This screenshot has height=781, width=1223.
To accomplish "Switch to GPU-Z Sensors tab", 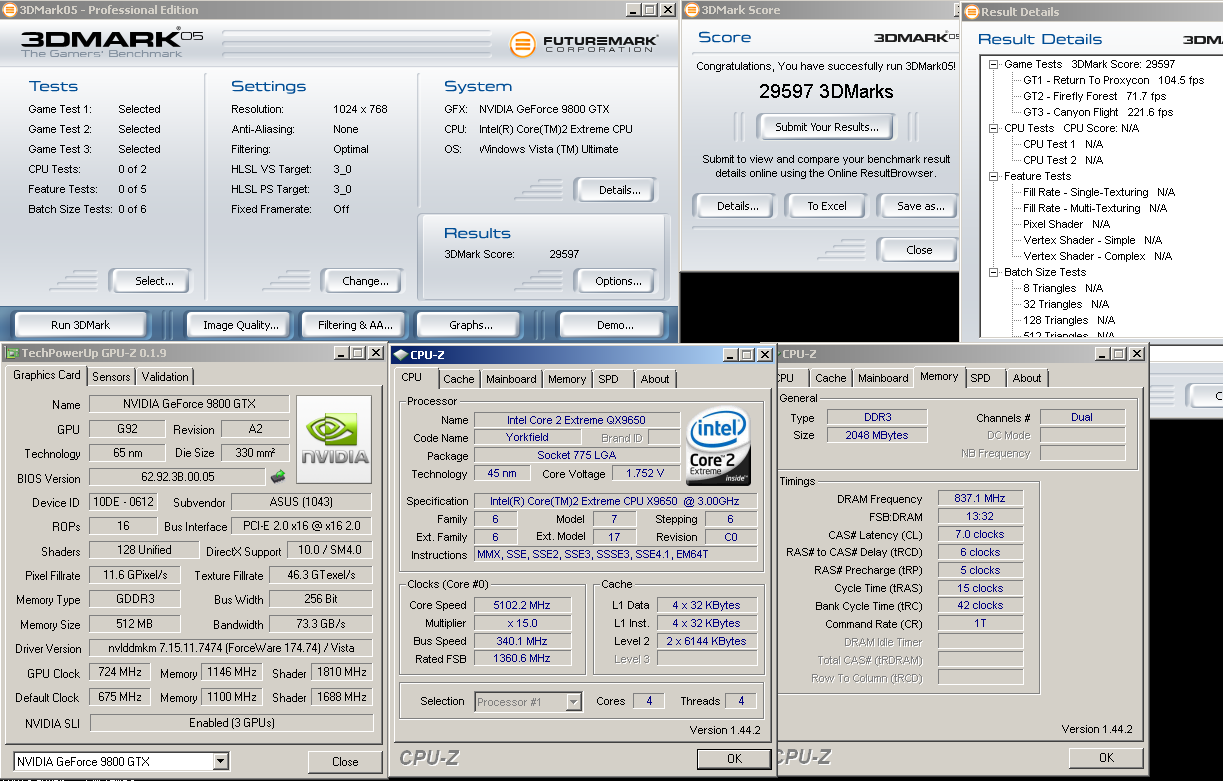I will (x=111, y=377).
